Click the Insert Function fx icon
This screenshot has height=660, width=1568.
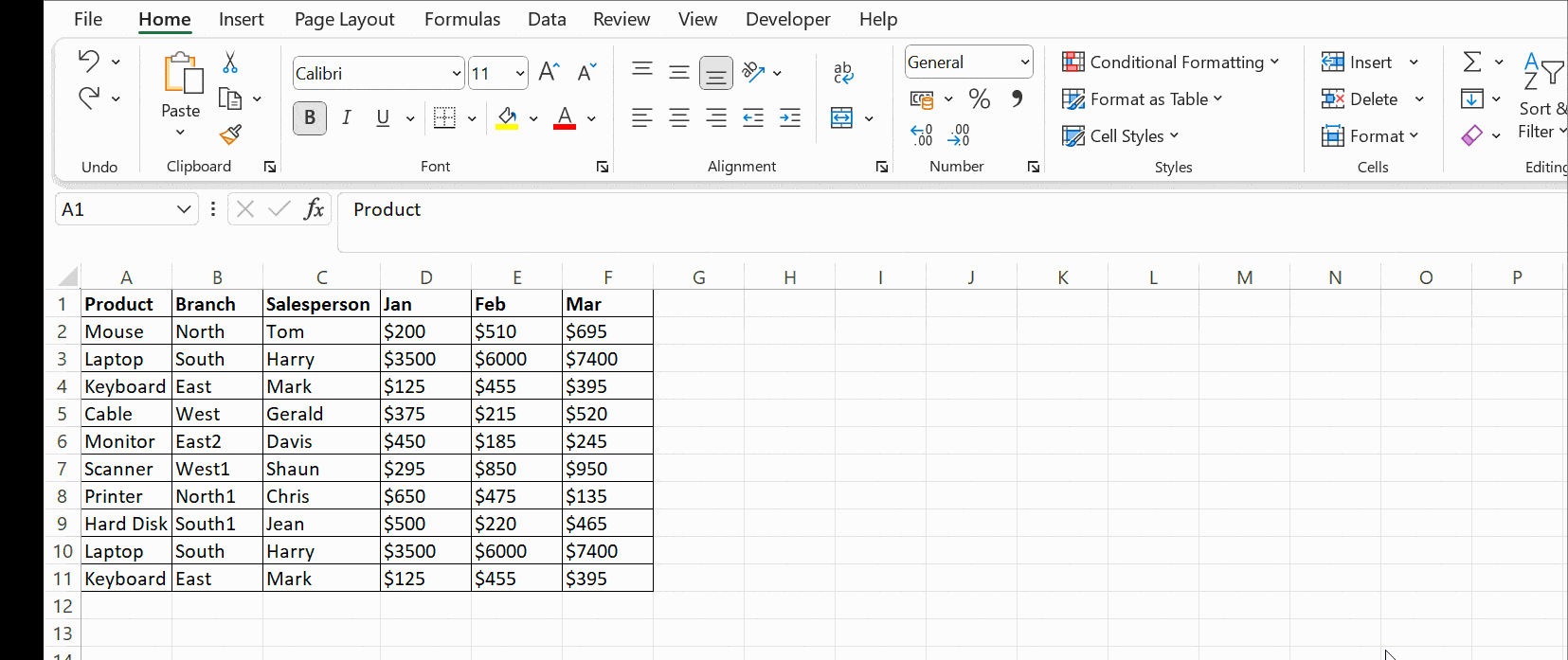point(314,209)
